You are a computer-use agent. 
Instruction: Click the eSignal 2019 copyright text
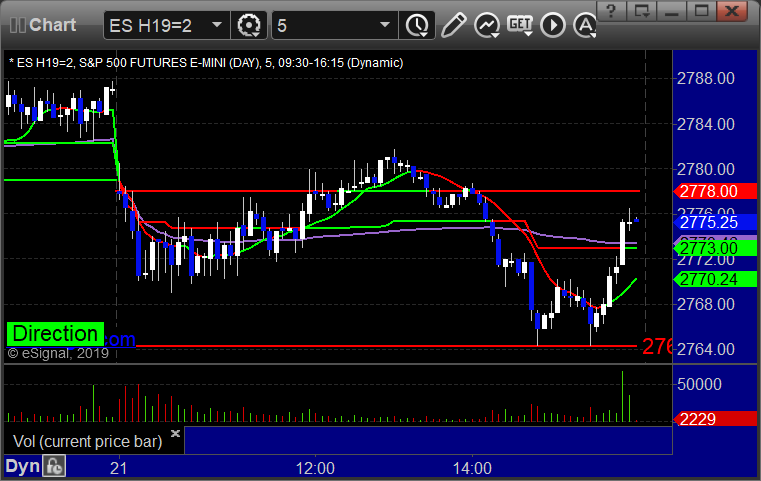58,353
